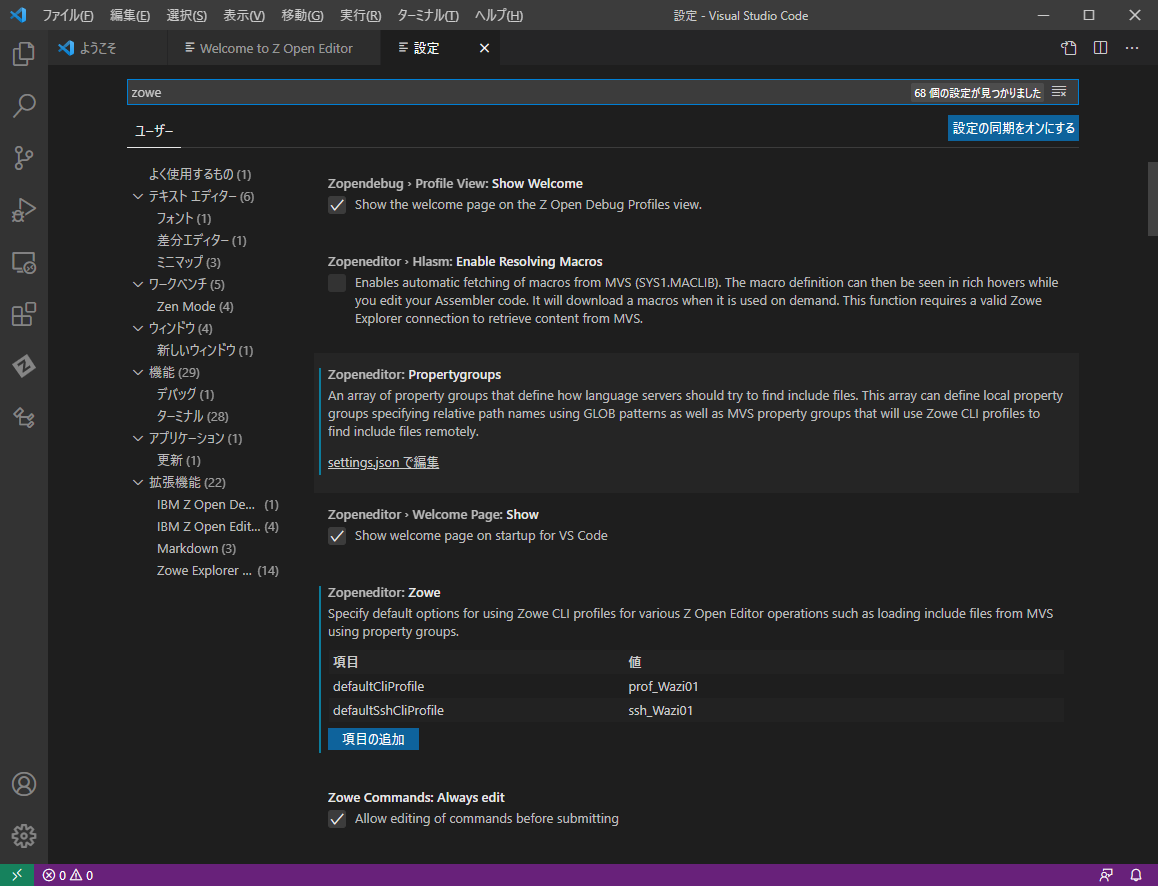Open the Z Open Debug activity bar icon

24,418
